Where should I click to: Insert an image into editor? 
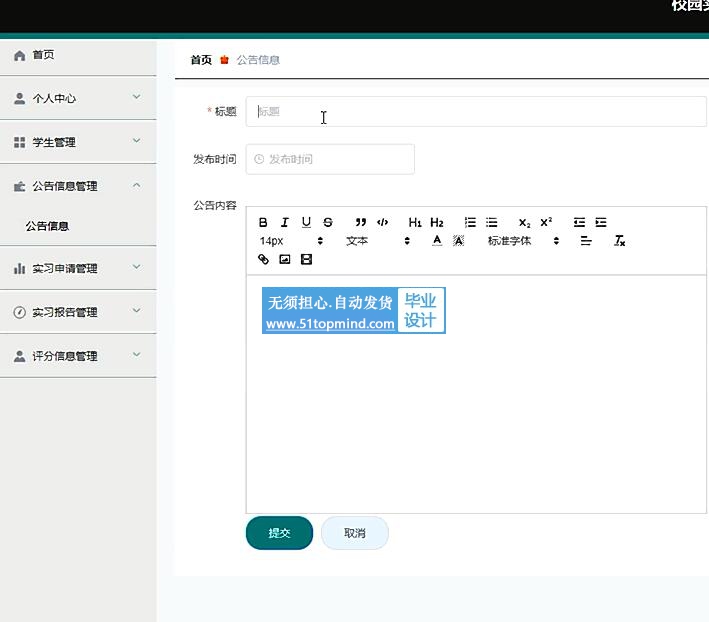285,259
